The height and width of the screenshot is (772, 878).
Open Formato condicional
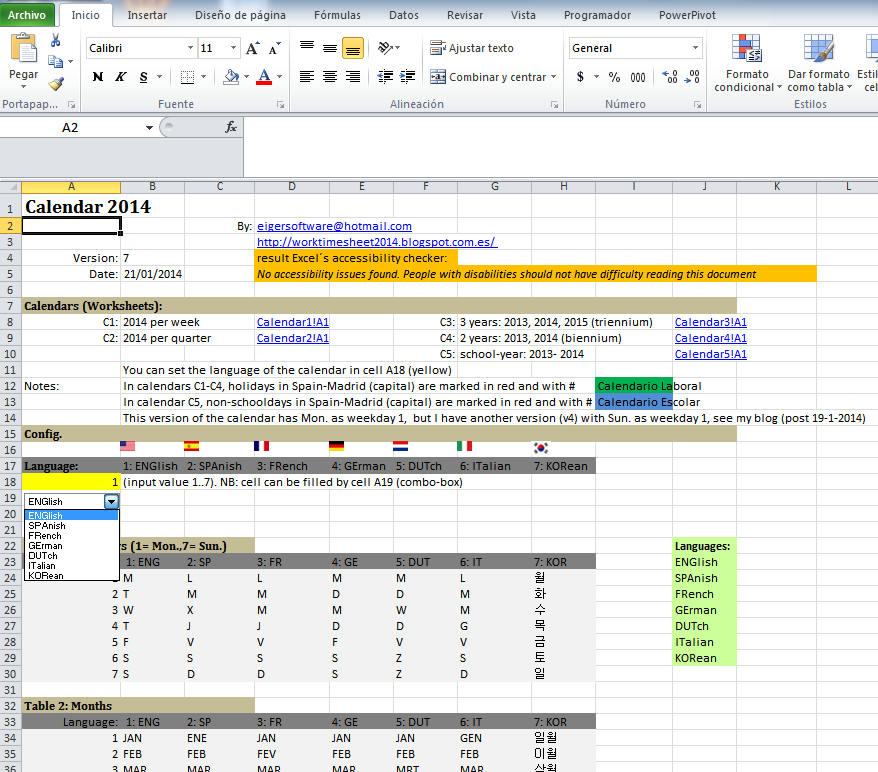[745, 62]
